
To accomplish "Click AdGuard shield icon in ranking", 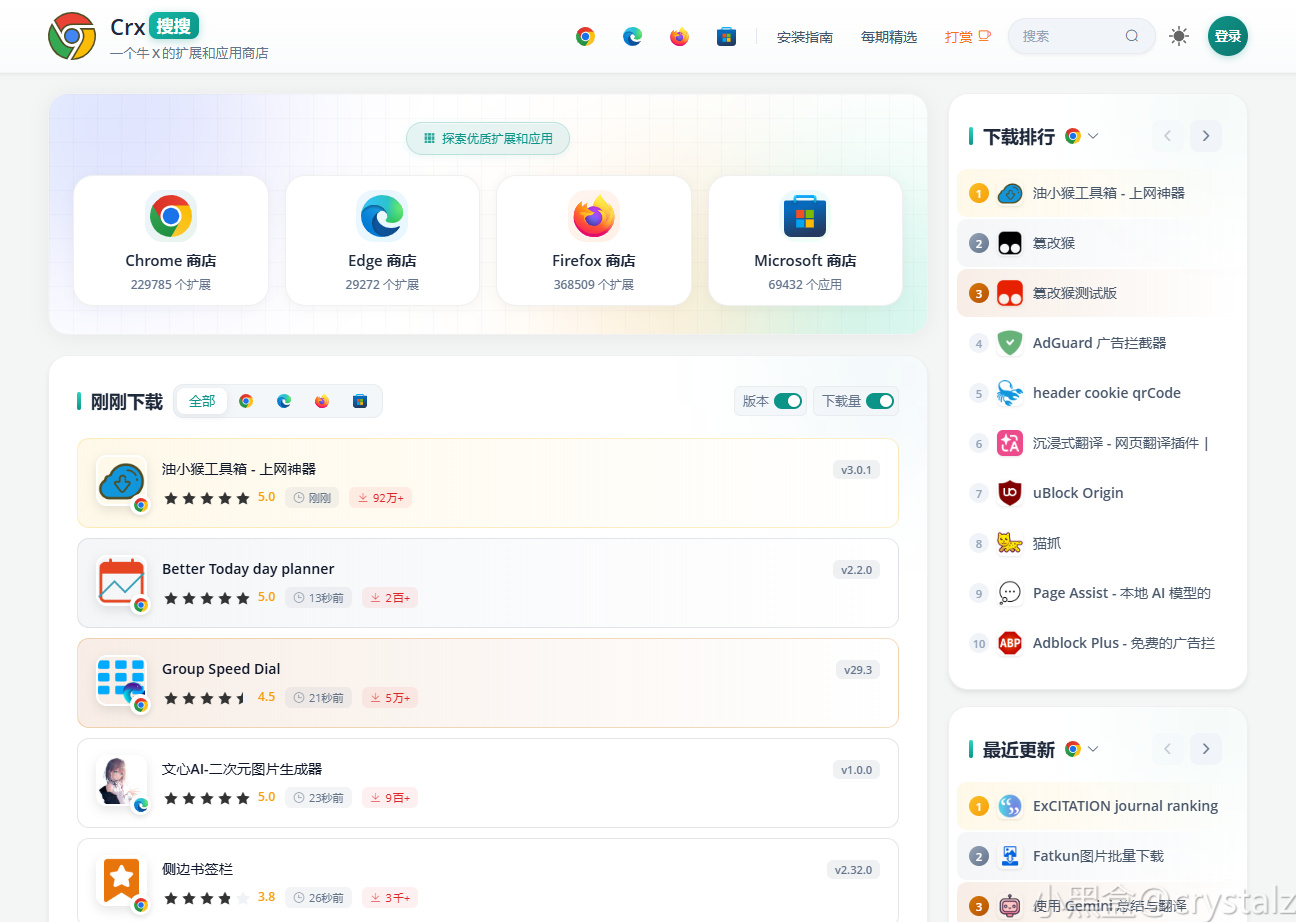I will [1010, 343].
